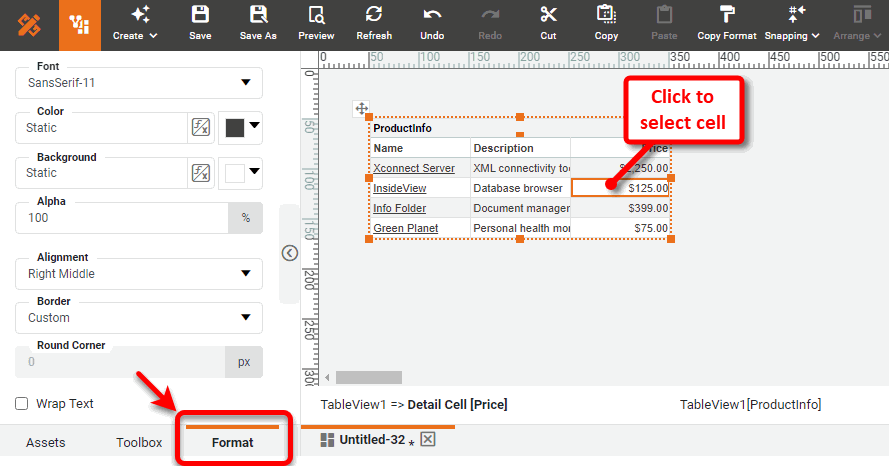
Task: Expand the Alignment dropdown
Action: (x=139, y=274)
